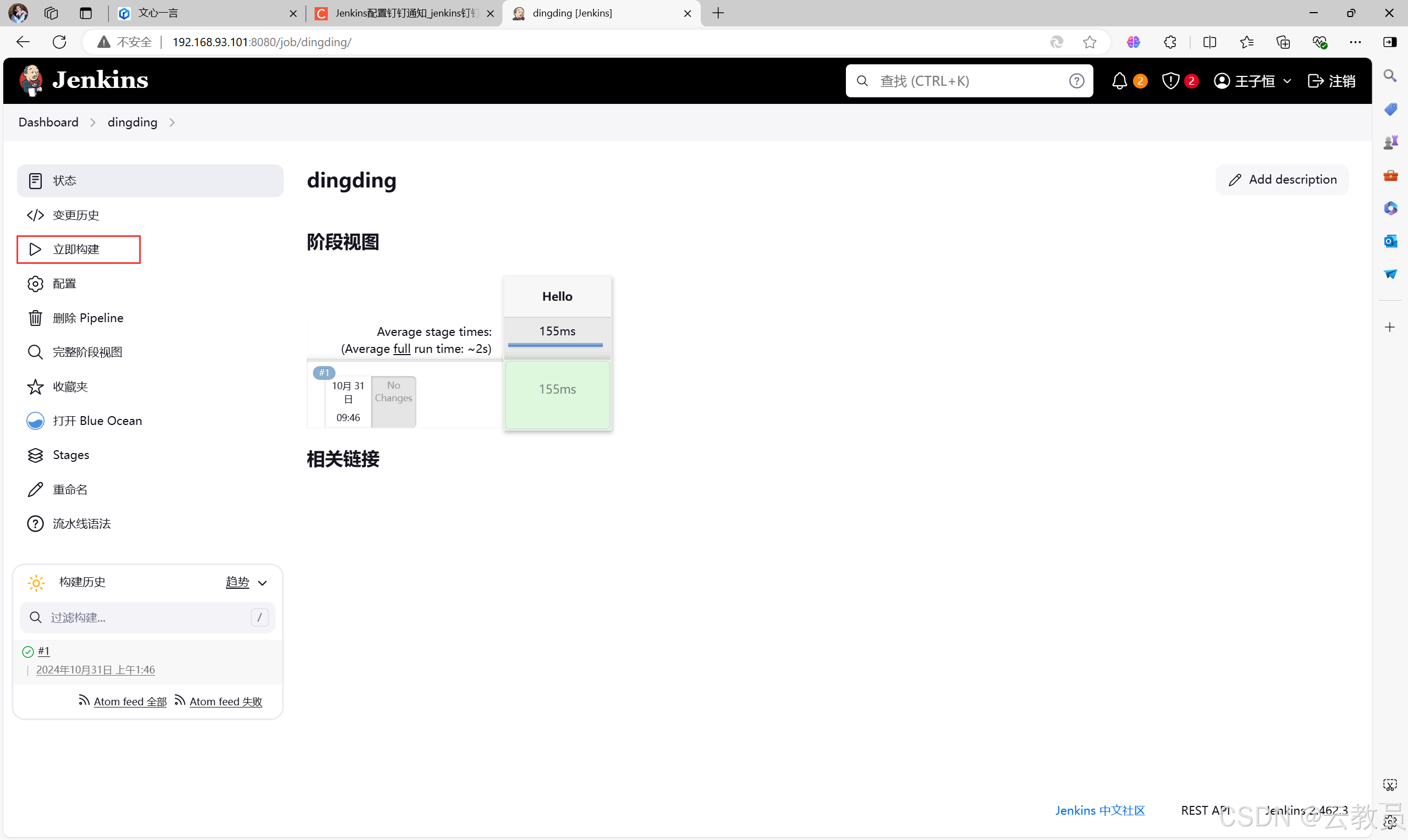Switch to Jenkins配置钉钉通知 tab
The height and width of the screenshot is (840, 1408).
pos(404,13)
